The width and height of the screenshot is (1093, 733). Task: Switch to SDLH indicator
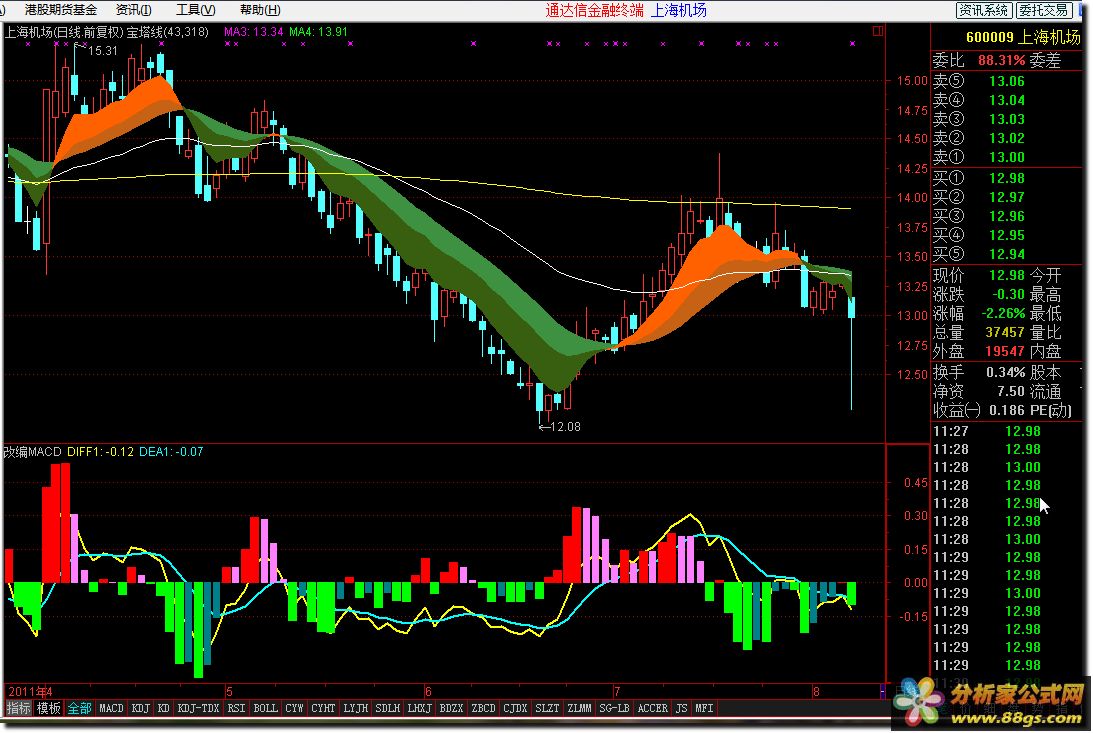388,708
